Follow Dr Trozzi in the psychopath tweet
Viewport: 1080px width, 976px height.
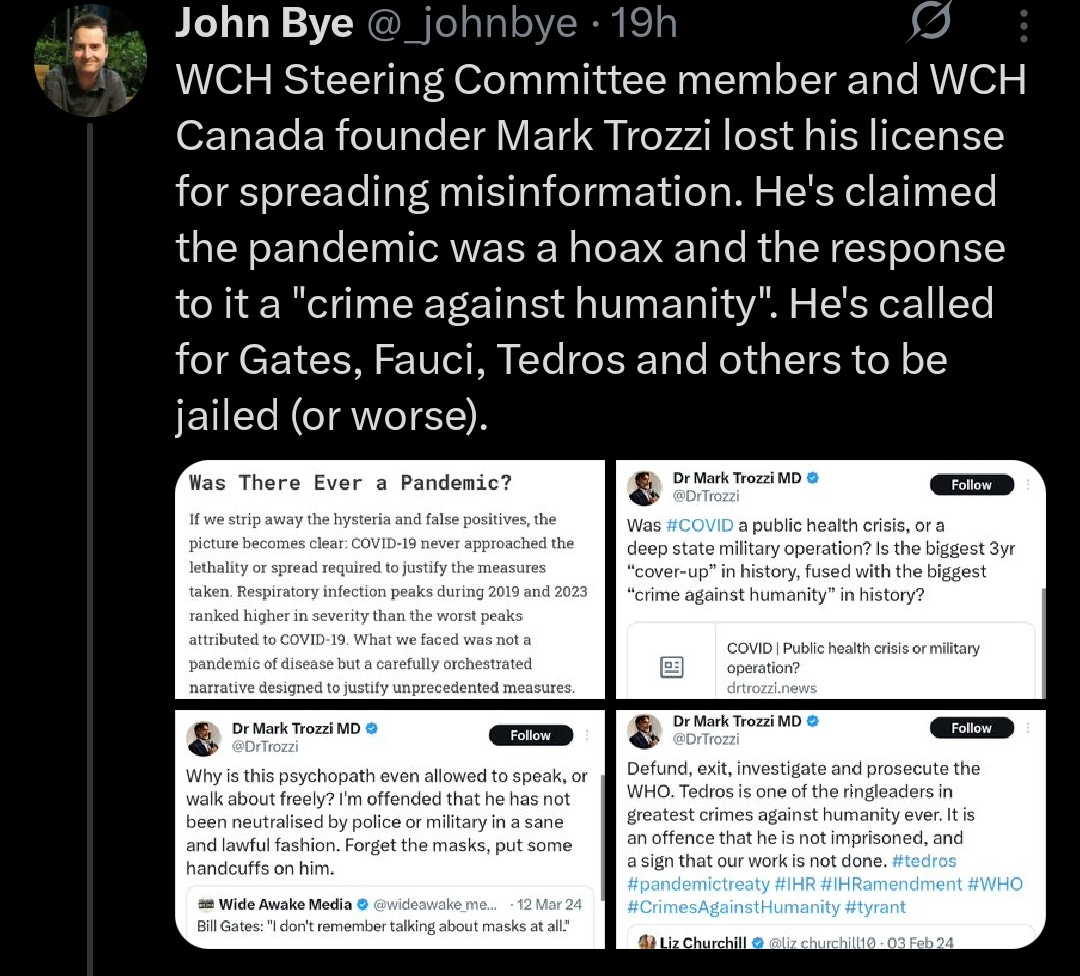530,736
